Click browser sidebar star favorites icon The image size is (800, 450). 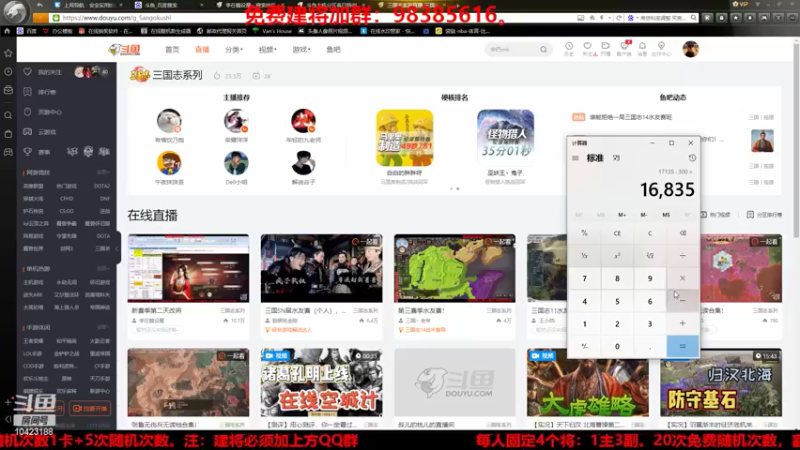coord(8,53)
